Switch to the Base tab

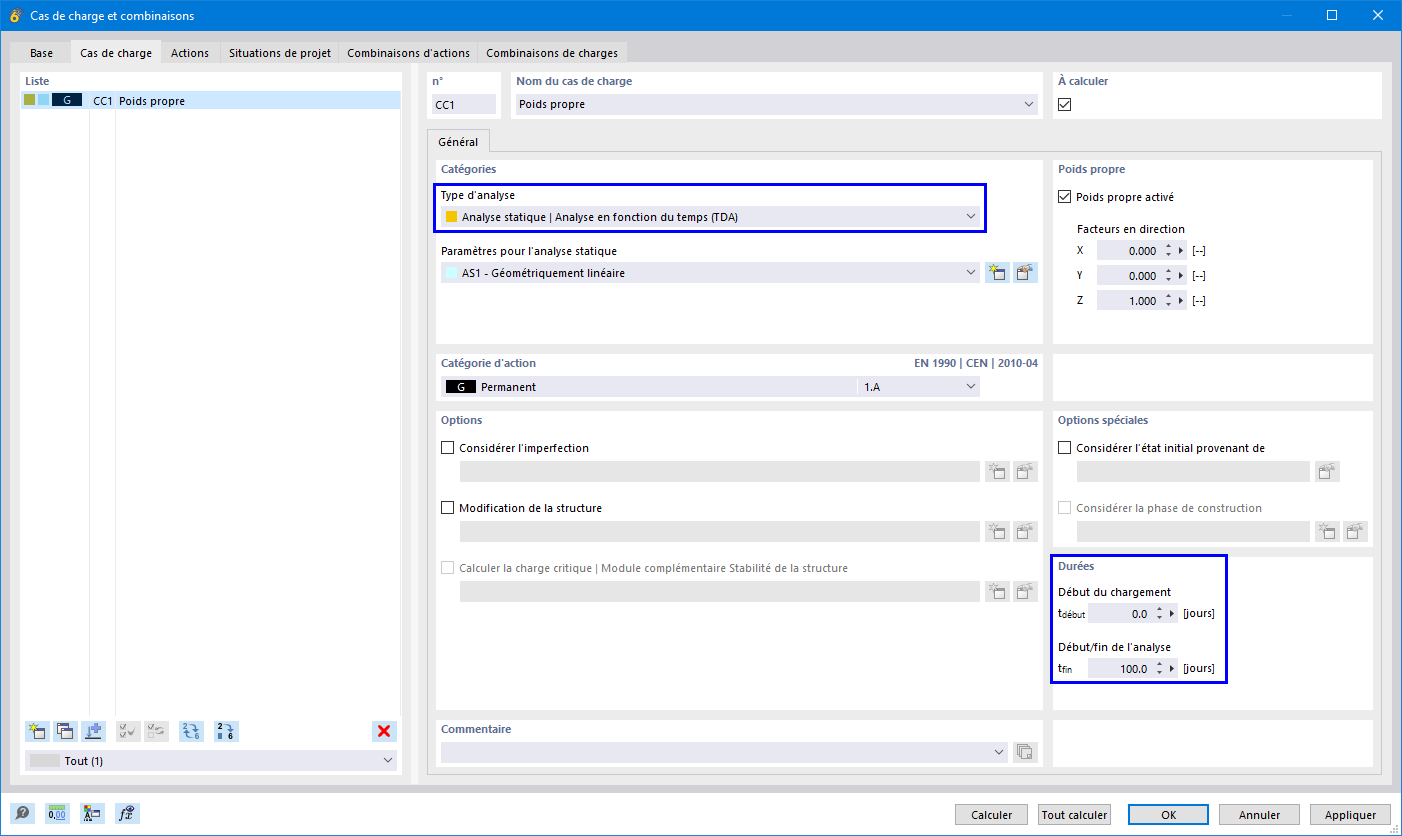(x=41, y=53)
